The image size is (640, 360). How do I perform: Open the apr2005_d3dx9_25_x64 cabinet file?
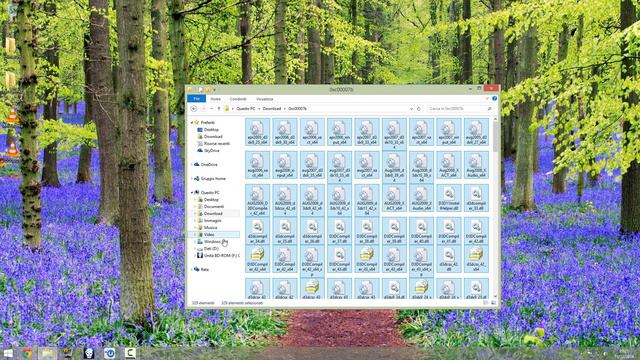point(258,132)
